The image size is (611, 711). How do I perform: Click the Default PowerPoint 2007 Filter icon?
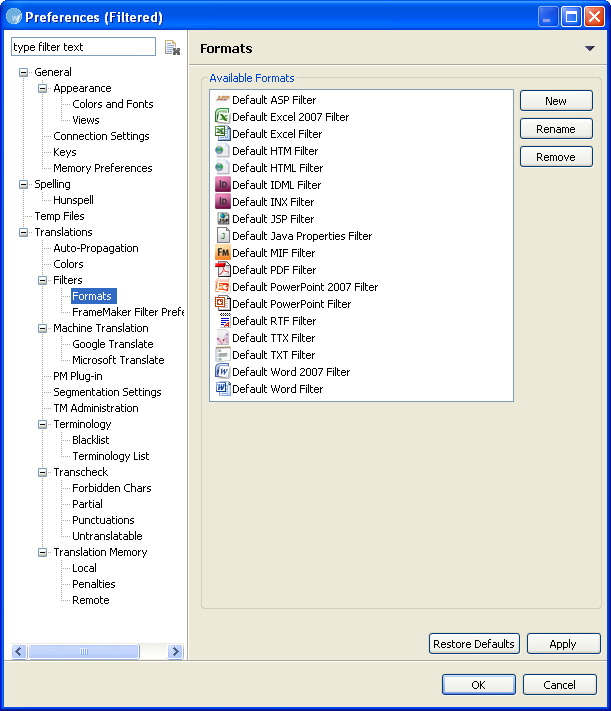[222, 287]
